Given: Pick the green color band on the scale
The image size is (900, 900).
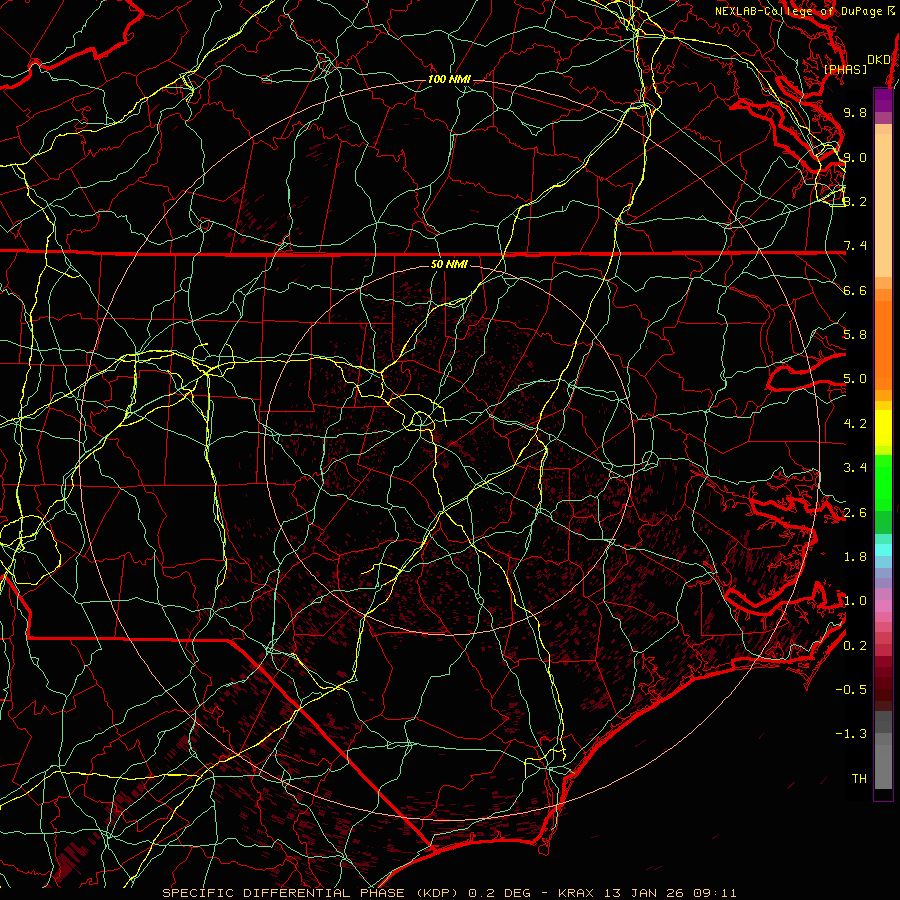Looking at the screenshot, I should pos(883,483).
